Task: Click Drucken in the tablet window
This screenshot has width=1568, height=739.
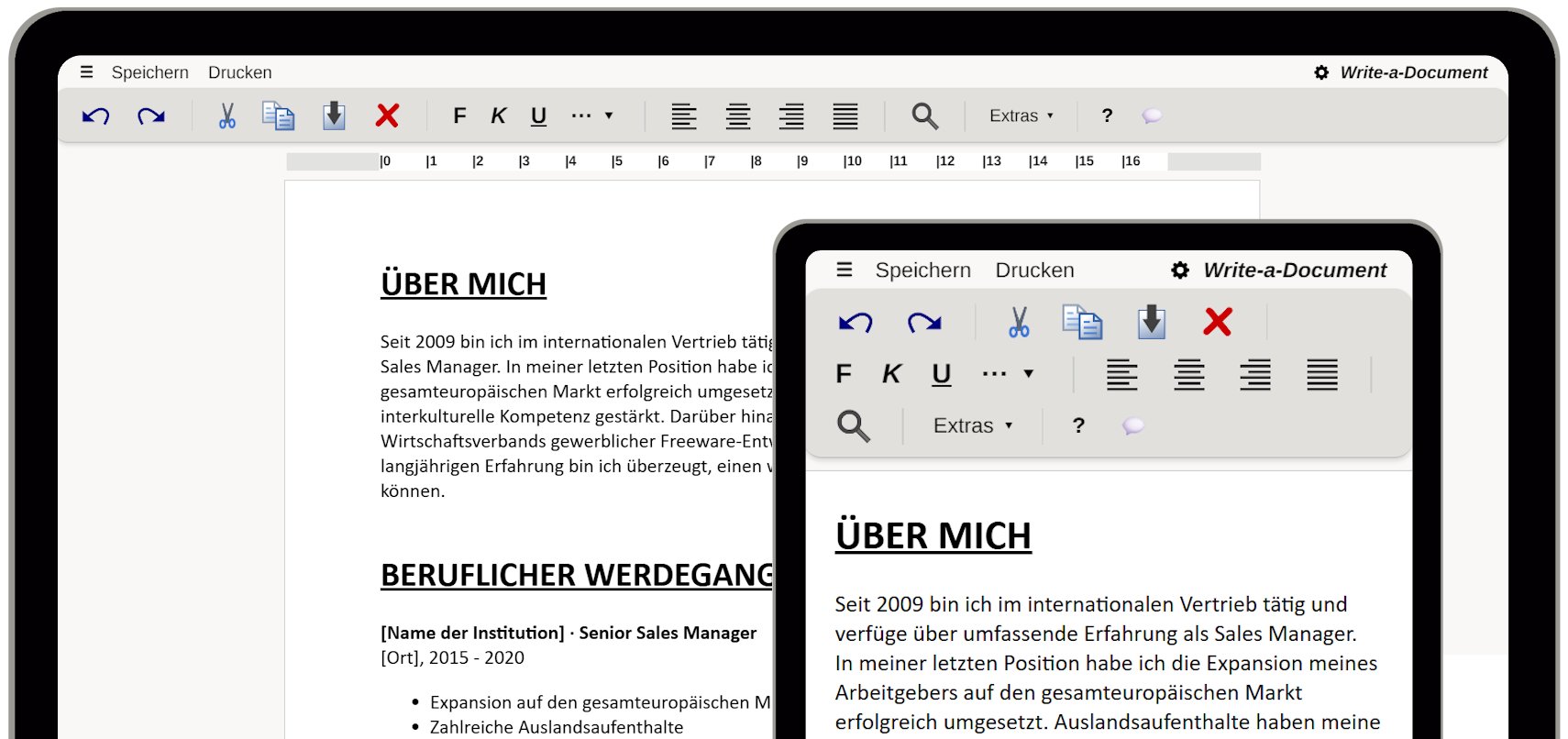Action: point(1034,270)
